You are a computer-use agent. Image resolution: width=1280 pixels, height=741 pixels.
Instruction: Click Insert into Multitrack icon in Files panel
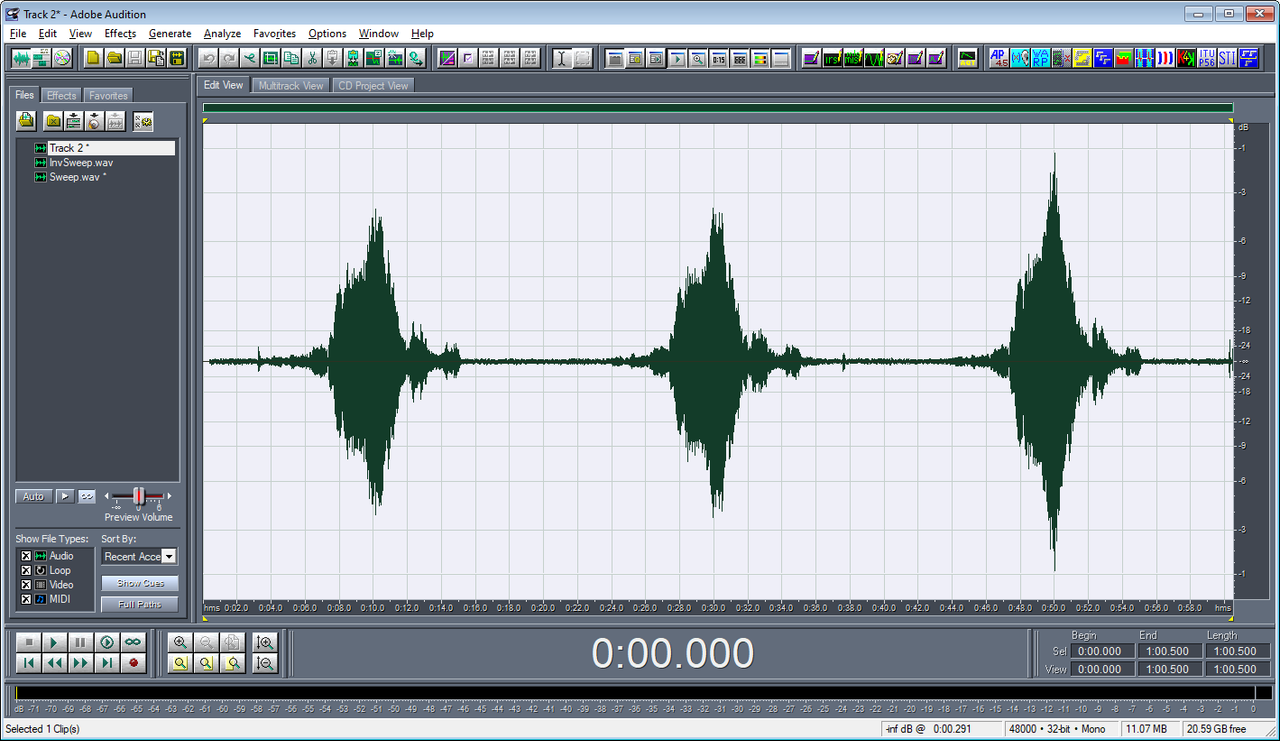(74, 121)
